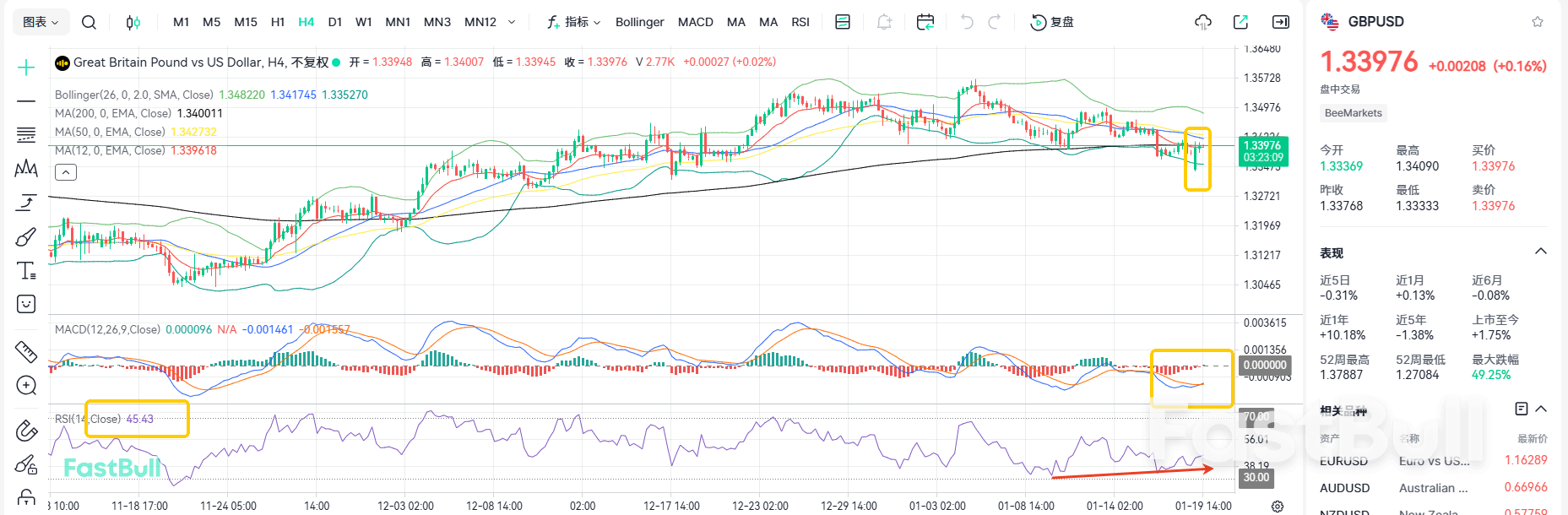Open the 图表 dropdown menu

point(41,22)
